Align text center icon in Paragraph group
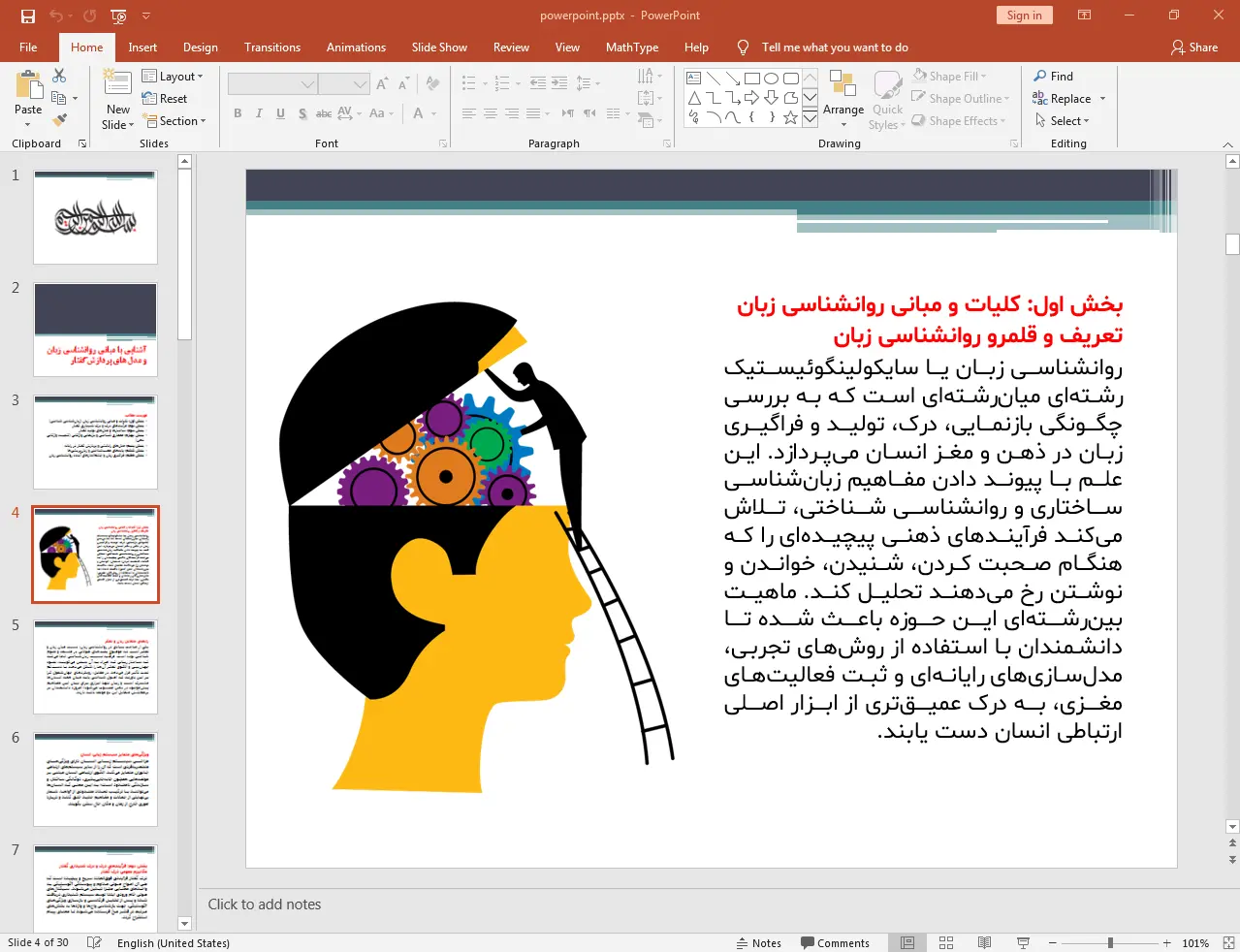This screenshot has width=1240, height=952. coord(491,113)
